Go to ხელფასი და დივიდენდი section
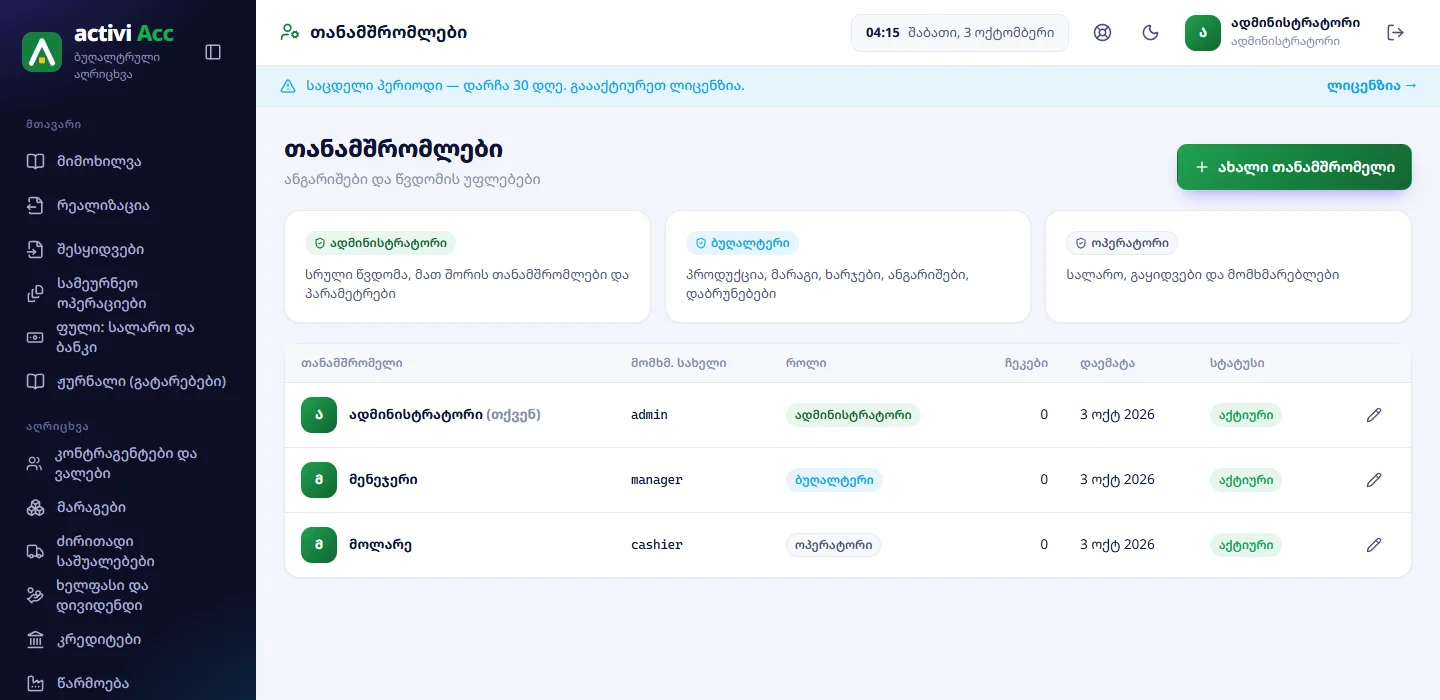Screen dimensions: 1440x700 point(128,595)
